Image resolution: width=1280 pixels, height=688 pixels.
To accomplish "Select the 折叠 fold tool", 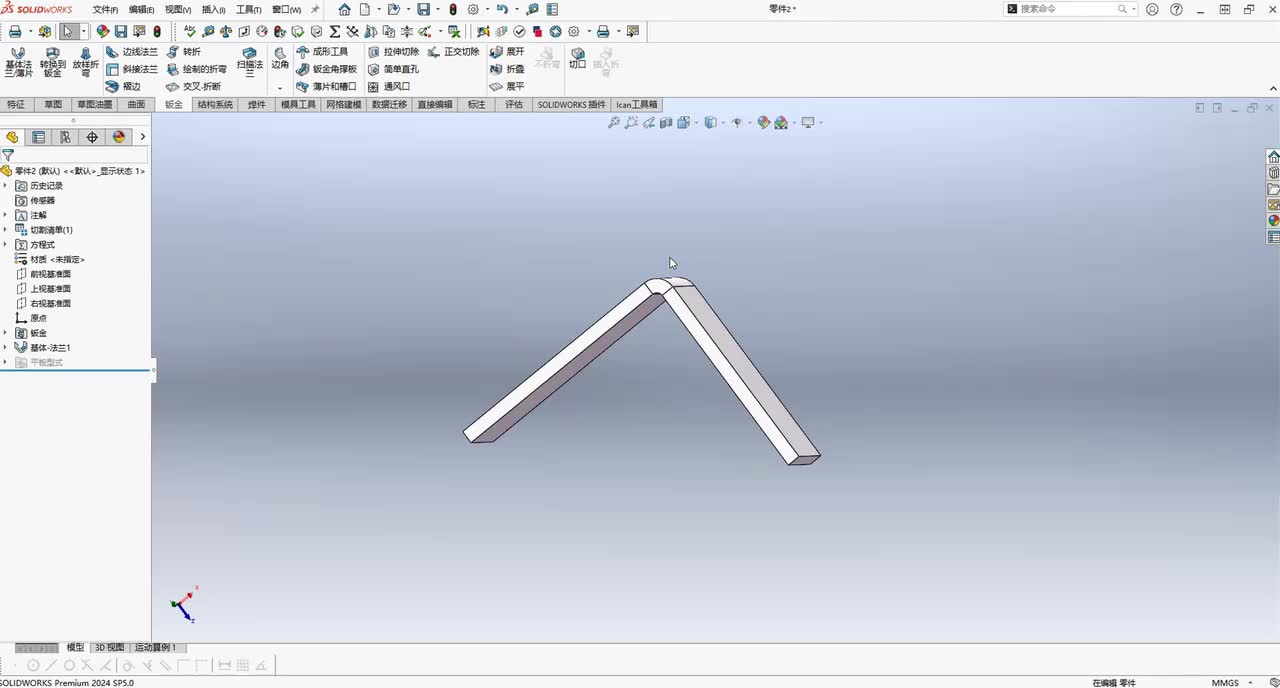I will (x=507, y=69).
